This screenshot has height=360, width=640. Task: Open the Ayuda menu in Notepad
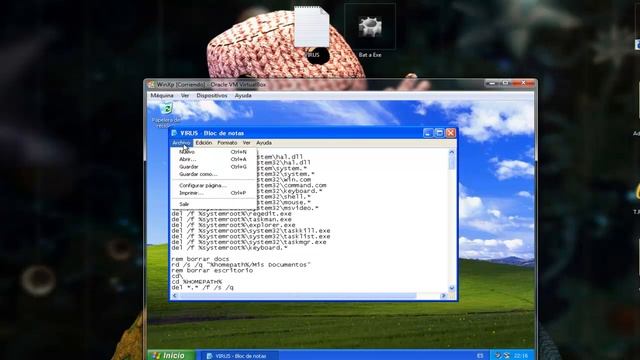coord(264,143)
